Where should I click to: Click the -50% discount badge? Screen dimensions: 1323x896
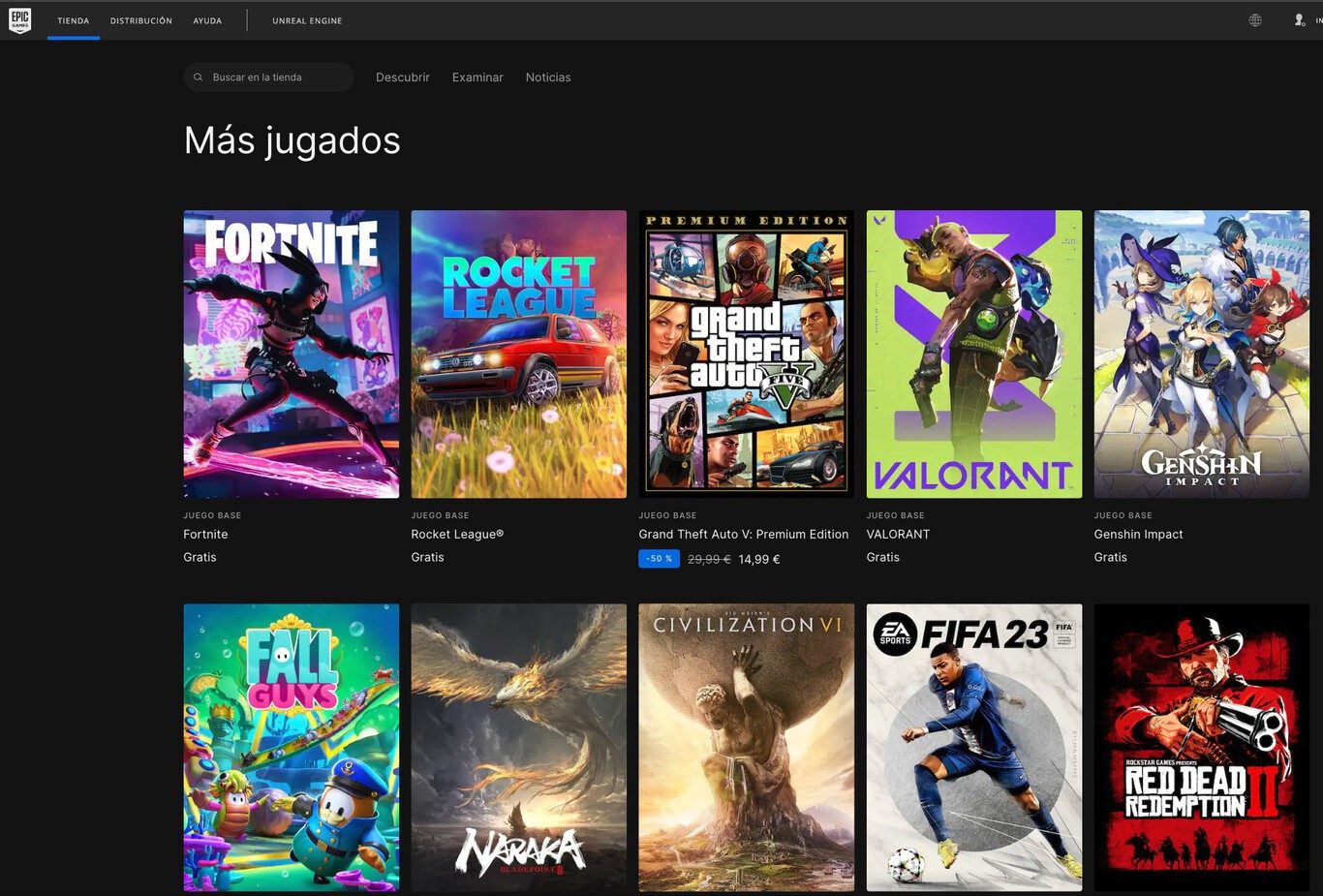[x=659, y=559]
